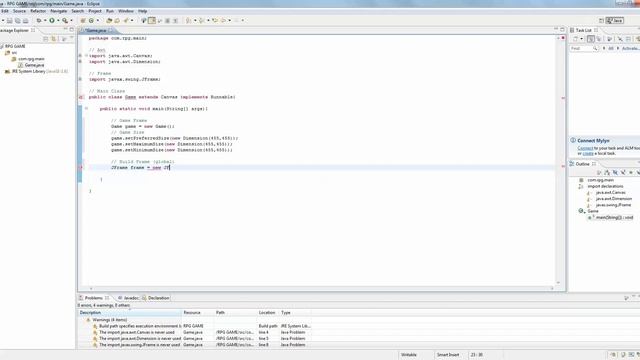Switch to the Declaration tab
Screen dimensions: 640x360
pyautogui.click(x=156, y=298)
